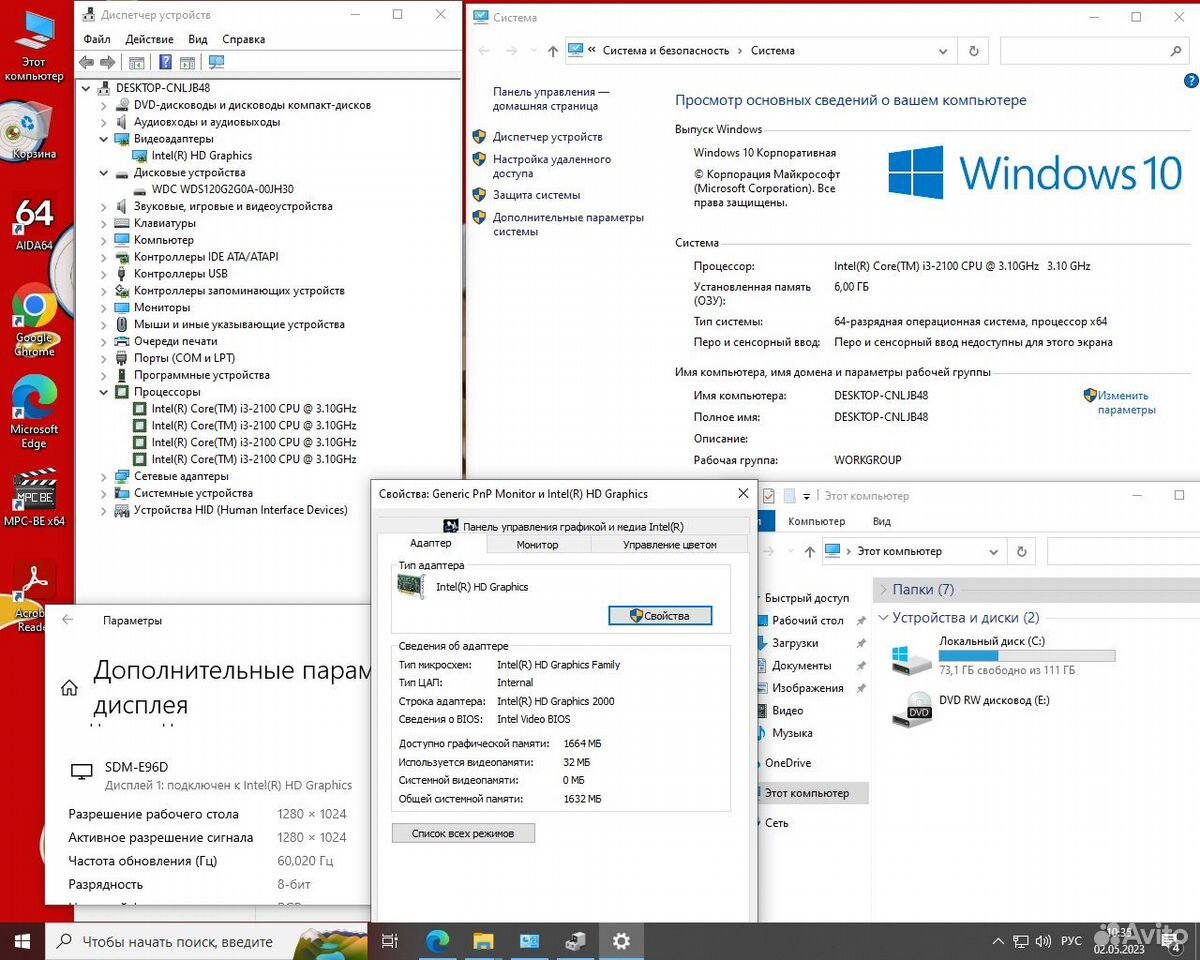
Task: Select Локальный диск (C:) usage bar
Action: click(1027, 656)
